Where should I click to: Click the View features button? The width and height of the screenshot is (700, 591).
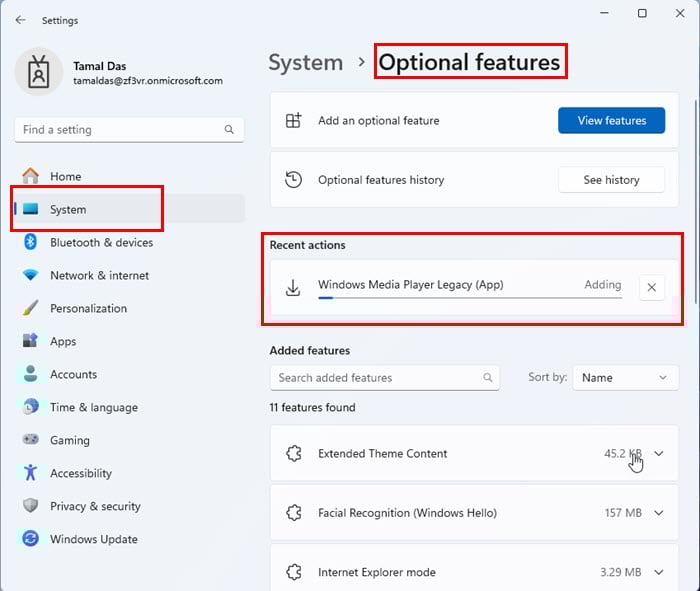tap(611, 120)
